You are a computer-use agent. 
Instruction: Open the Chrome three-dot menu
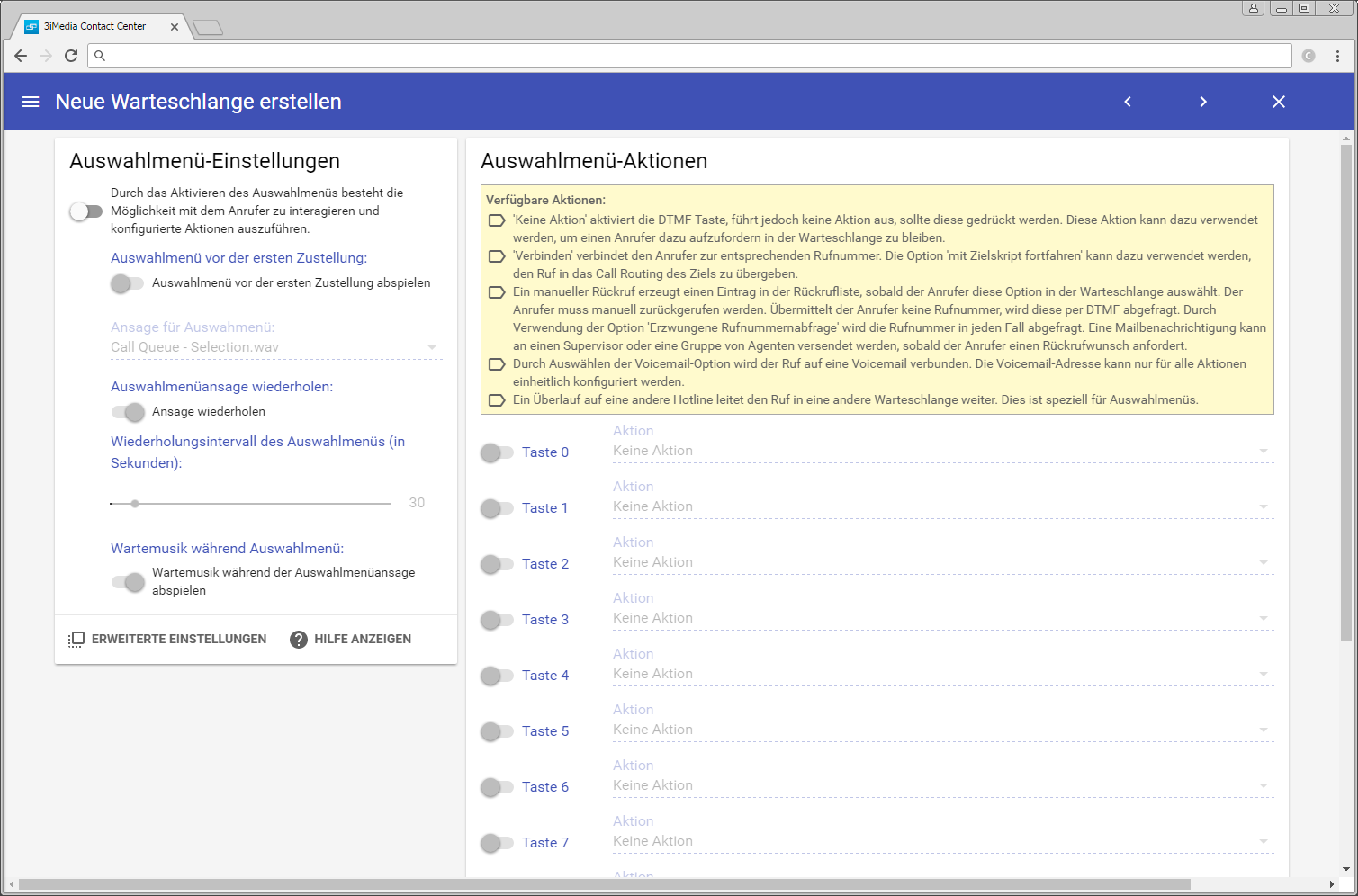(1337, 56)
